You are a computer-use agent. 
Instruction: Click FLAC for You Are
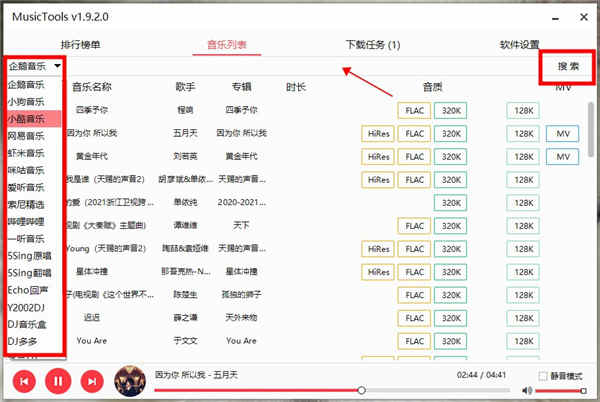(x=414, y=341)
